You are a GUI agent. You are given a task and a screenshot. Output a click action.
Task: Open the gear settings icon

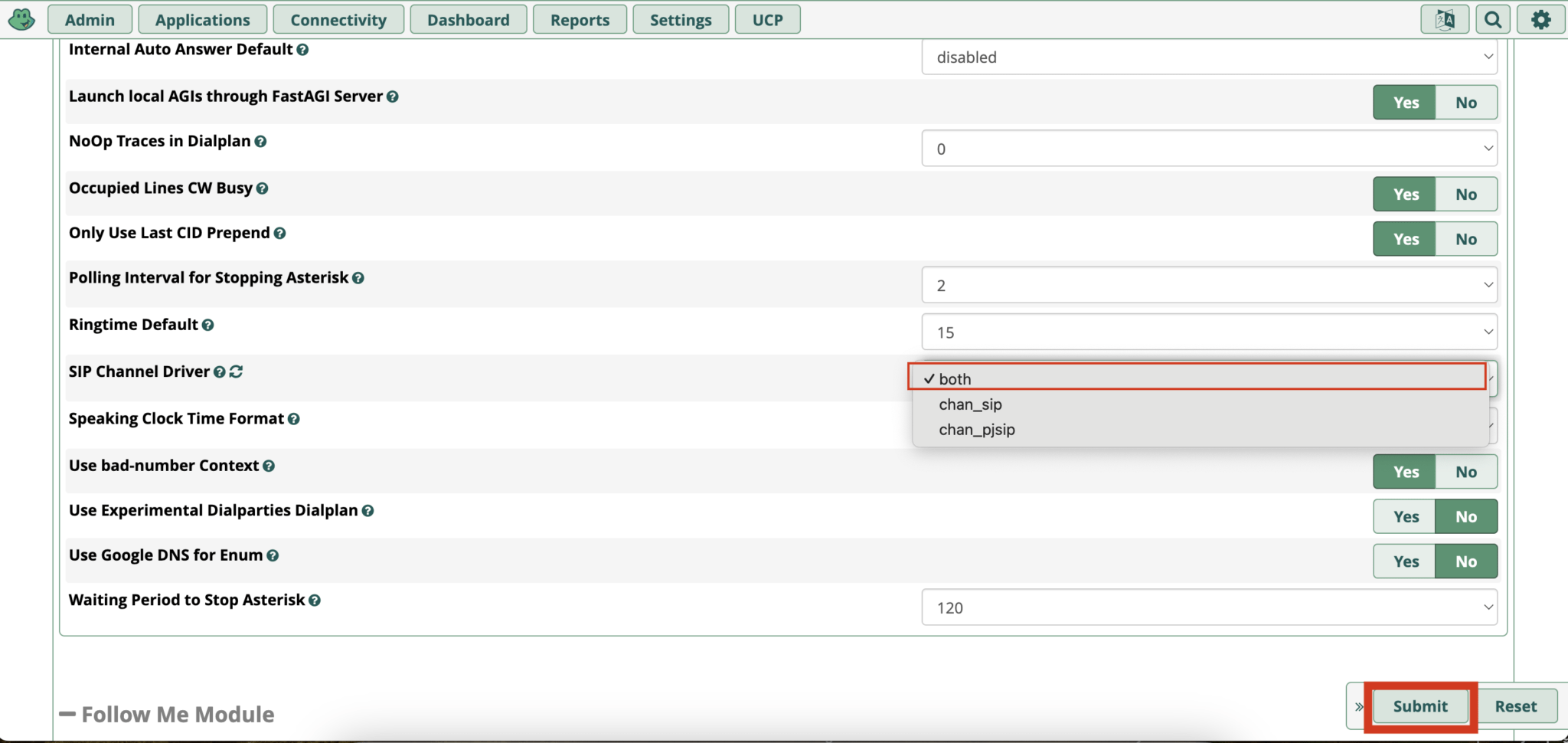coord(1540,19)
